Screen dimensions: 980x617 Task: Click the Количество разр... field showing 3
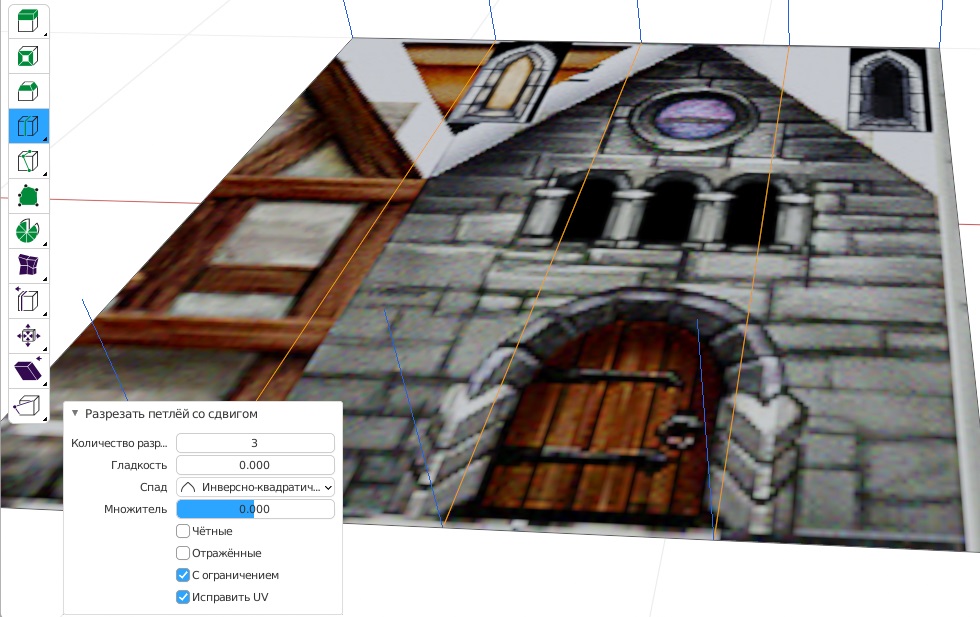tap(255, 443)
